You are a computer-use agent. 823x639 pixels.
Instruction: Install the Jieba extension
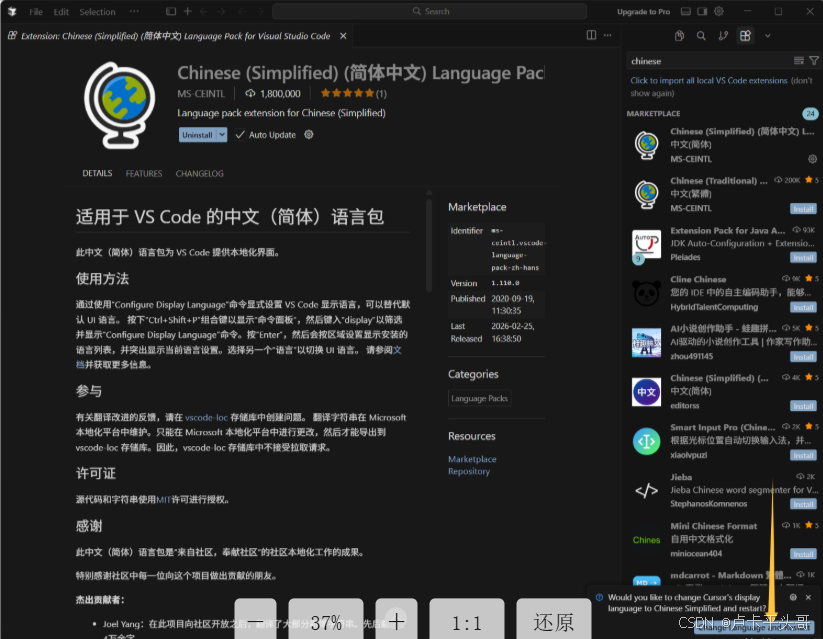(803, 504)
